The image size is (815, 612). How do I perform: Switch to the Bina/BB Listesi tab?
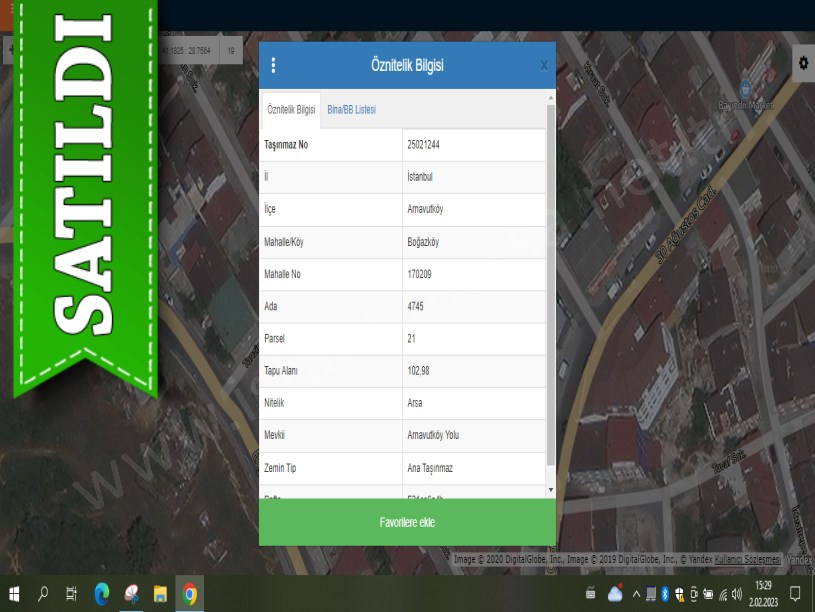pos(351,109)
